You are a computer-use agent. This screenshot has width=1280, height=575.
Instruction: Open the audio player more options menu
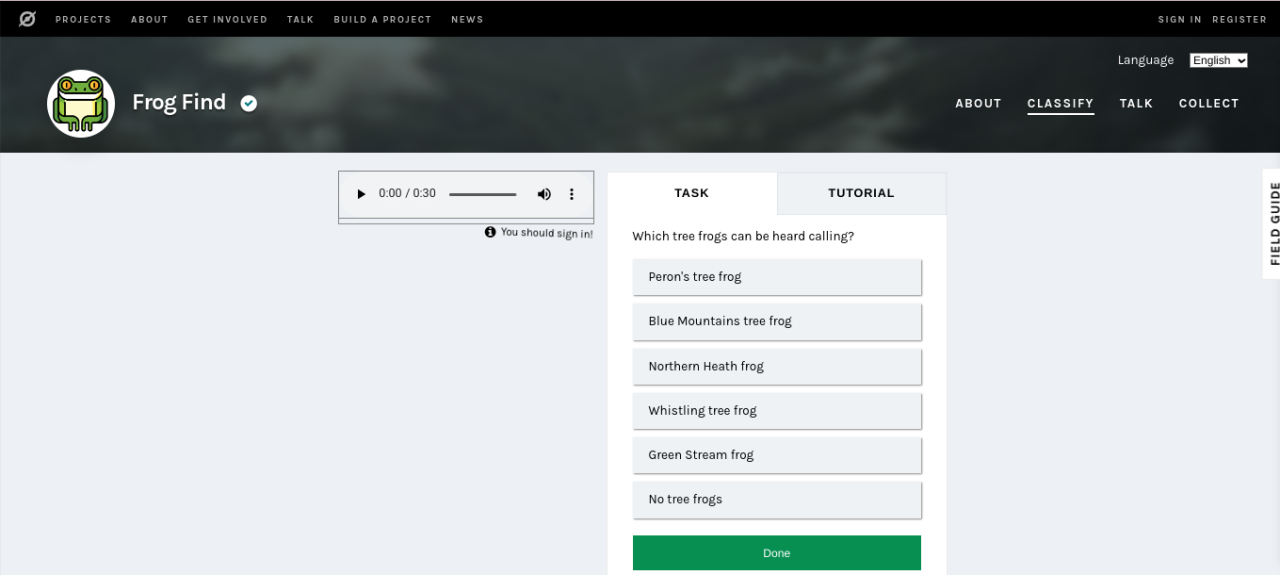572,194
